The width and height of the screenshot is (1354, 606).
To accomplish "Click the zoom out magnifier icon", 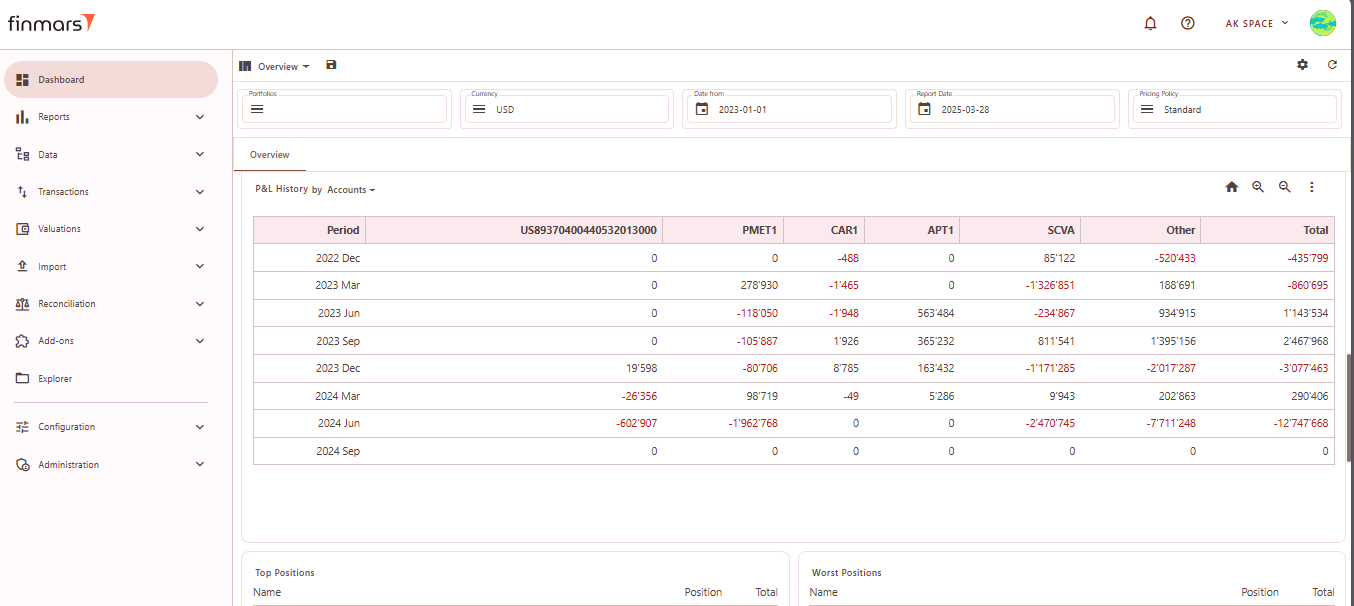I will [x=1285, y=187].
